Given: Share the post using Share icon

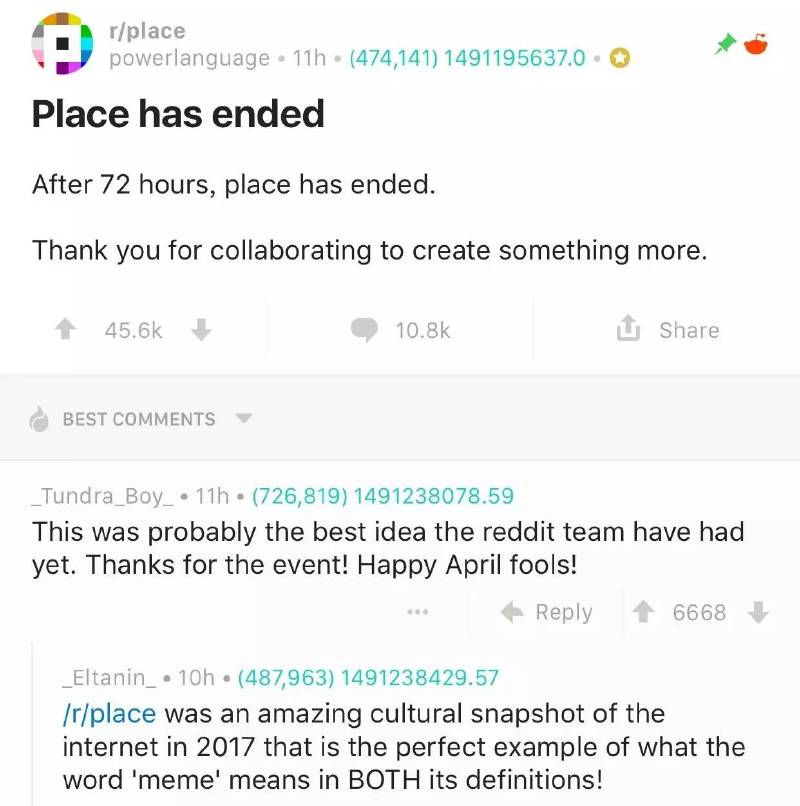Looking at the screenshot, I should 627,329.
